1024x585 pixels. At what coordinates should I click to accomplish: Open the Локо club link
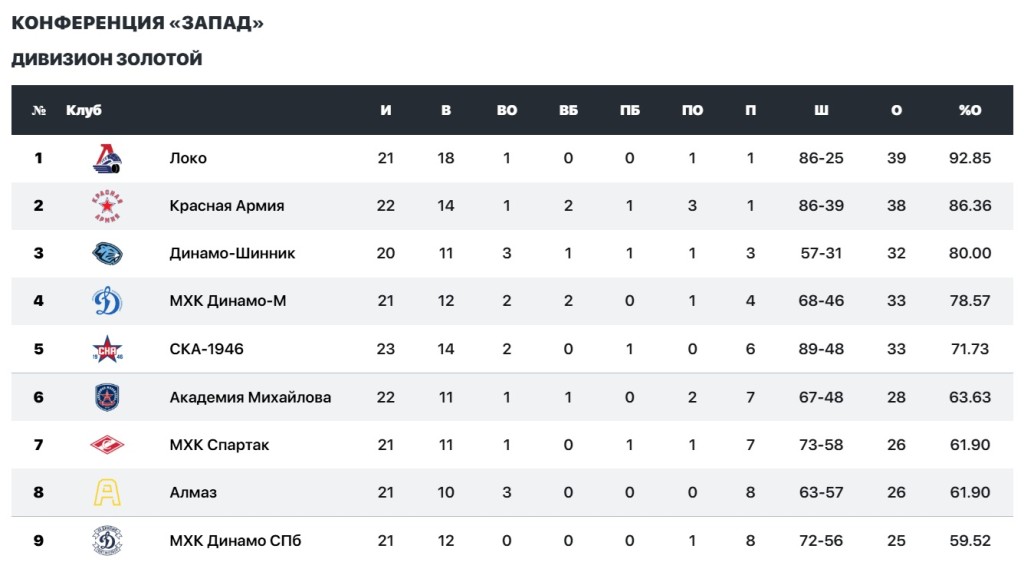click(x=188, y=158)
